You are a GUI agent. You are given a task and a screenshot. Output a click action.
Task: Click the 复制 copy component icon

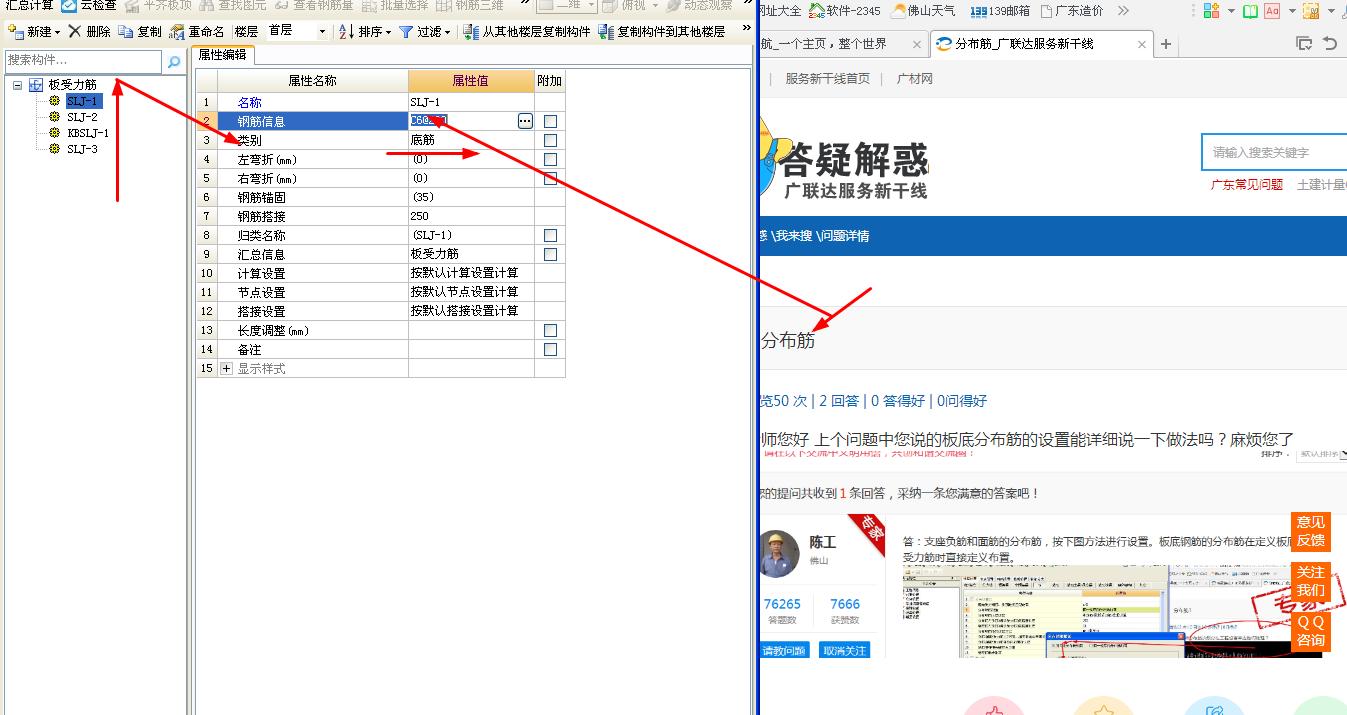tap(125, 32)
